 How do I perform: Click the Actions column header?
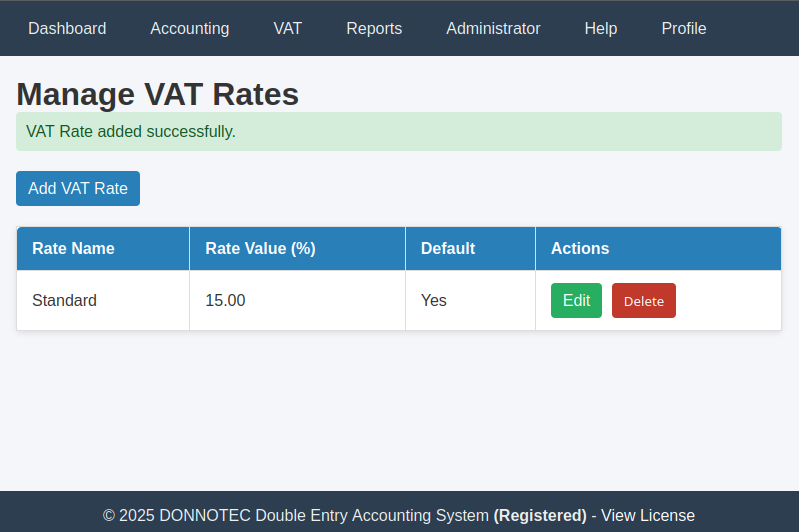(658, 249)
